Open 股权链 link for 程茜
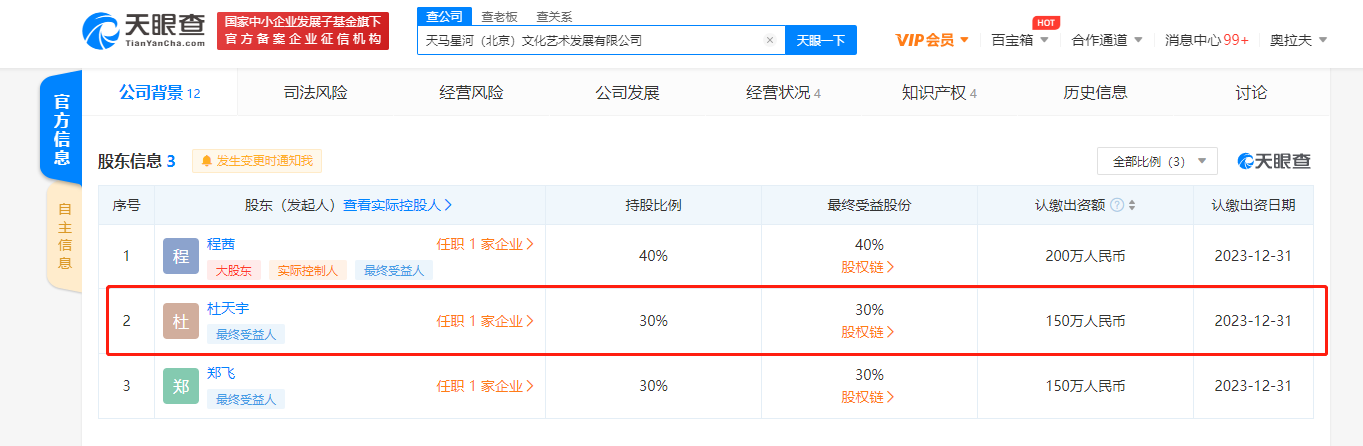The image size is (1363, 446). [x=868, y=267]
